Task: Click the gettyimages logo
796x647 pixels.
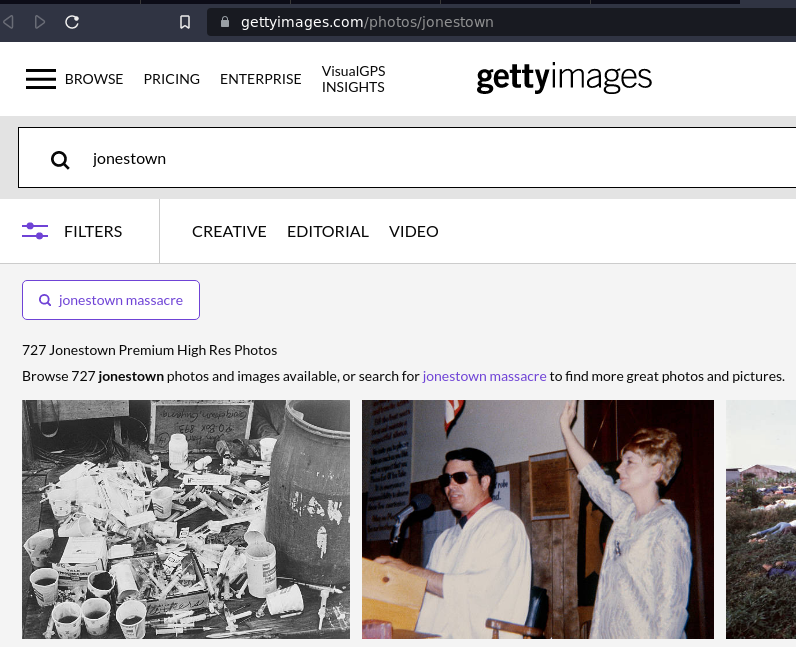Action: pos(564,79)
